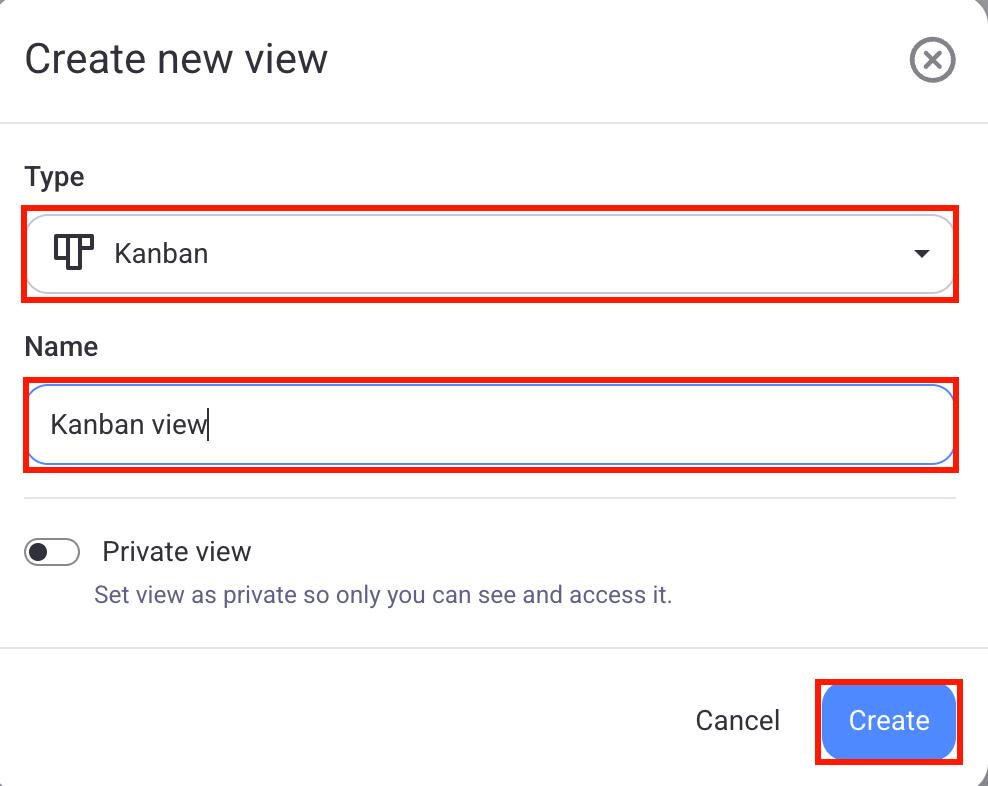Enable the Private view toggle switch
The height and width of the screenshot is (786, 988).
pos(52,552)
